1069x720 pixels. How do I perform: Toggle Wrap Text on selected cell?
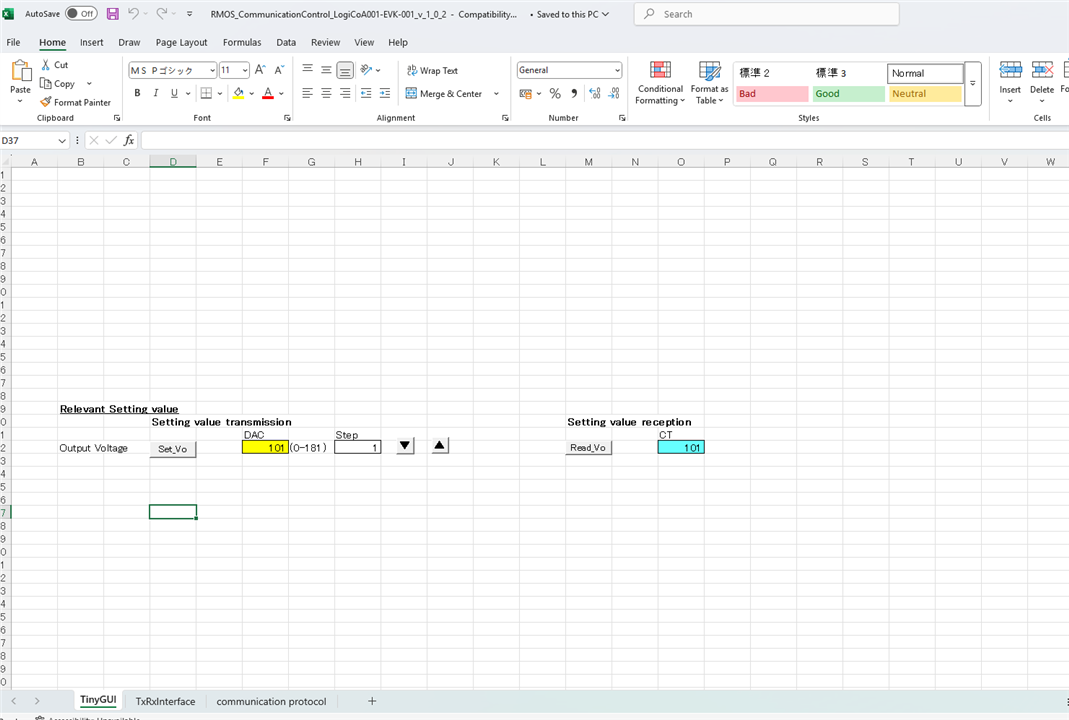click(x=432, y=71)
